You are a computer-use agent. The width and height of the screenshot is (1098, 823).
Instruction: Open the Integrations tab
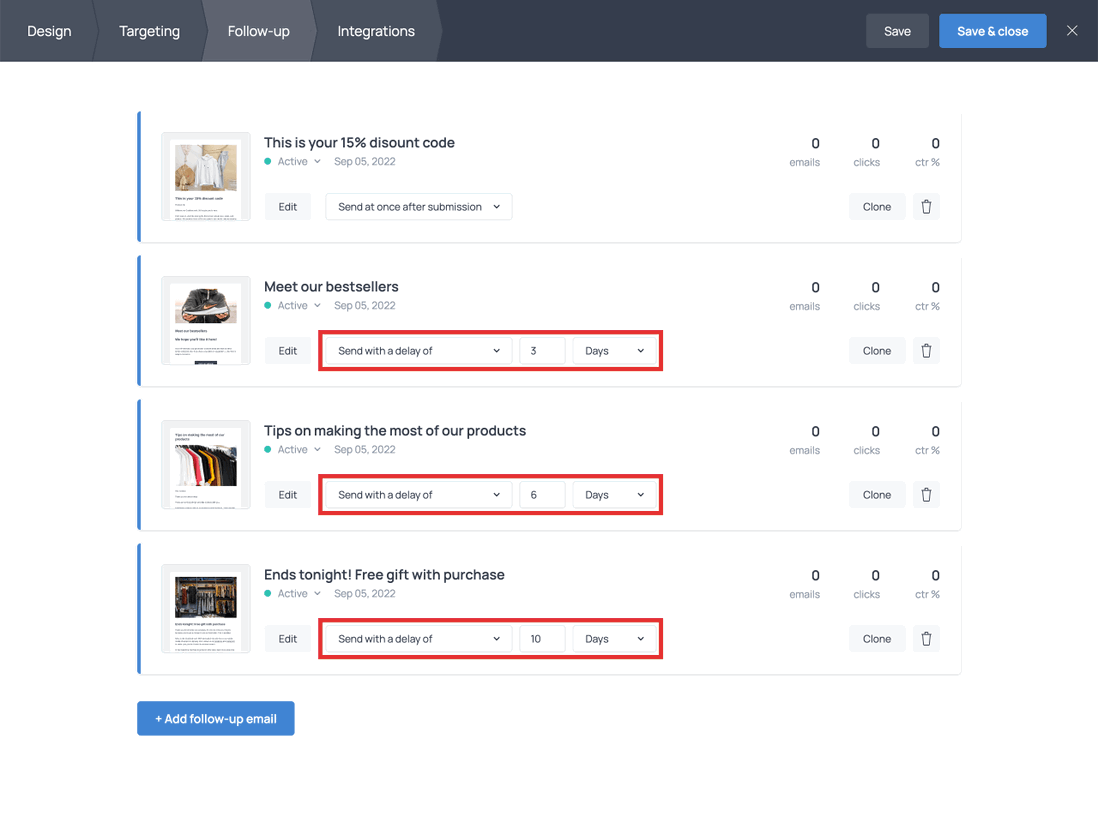click(375, 31)
